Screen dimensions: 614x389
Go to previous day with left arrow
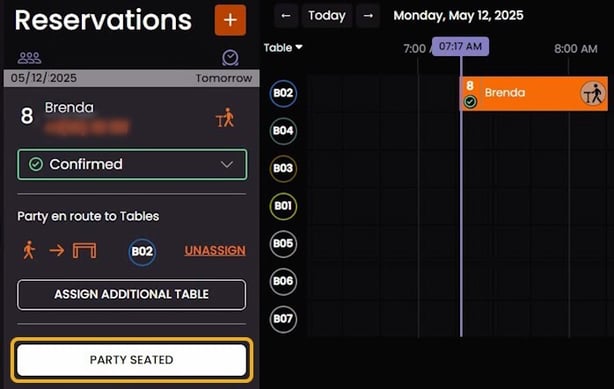[x=286, y=16]
